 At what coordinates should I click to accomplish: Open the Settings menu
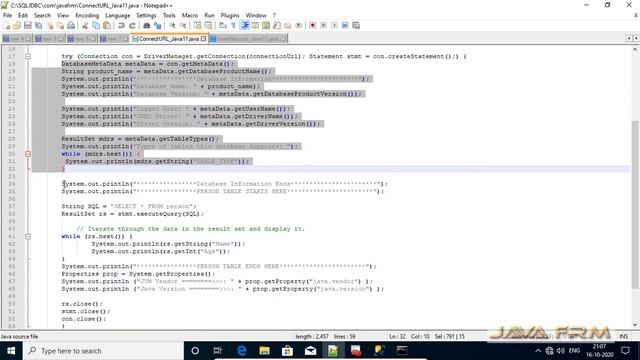coord(146,15)
